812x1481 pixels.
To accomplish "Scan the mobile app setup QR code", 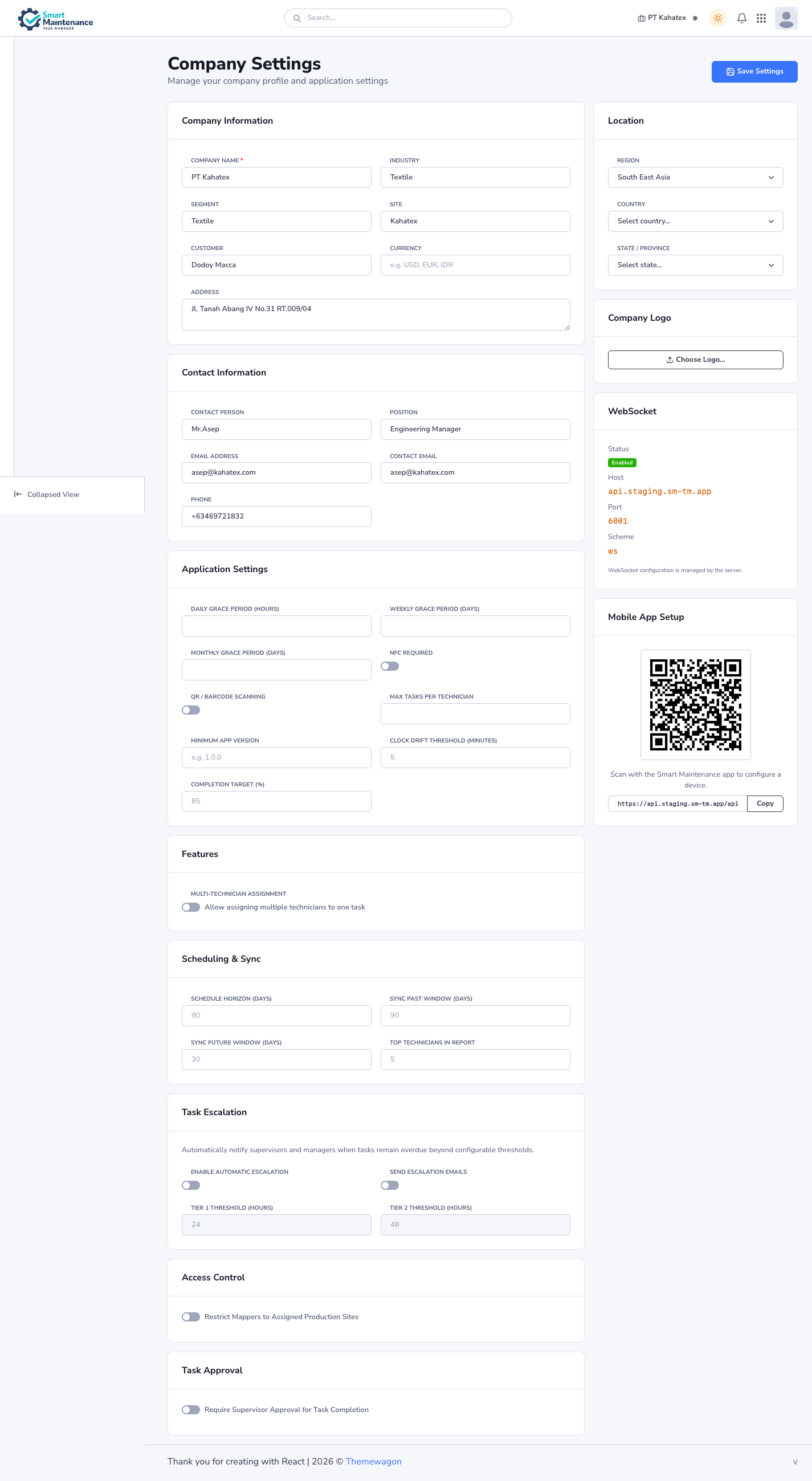I will point(695,704).
